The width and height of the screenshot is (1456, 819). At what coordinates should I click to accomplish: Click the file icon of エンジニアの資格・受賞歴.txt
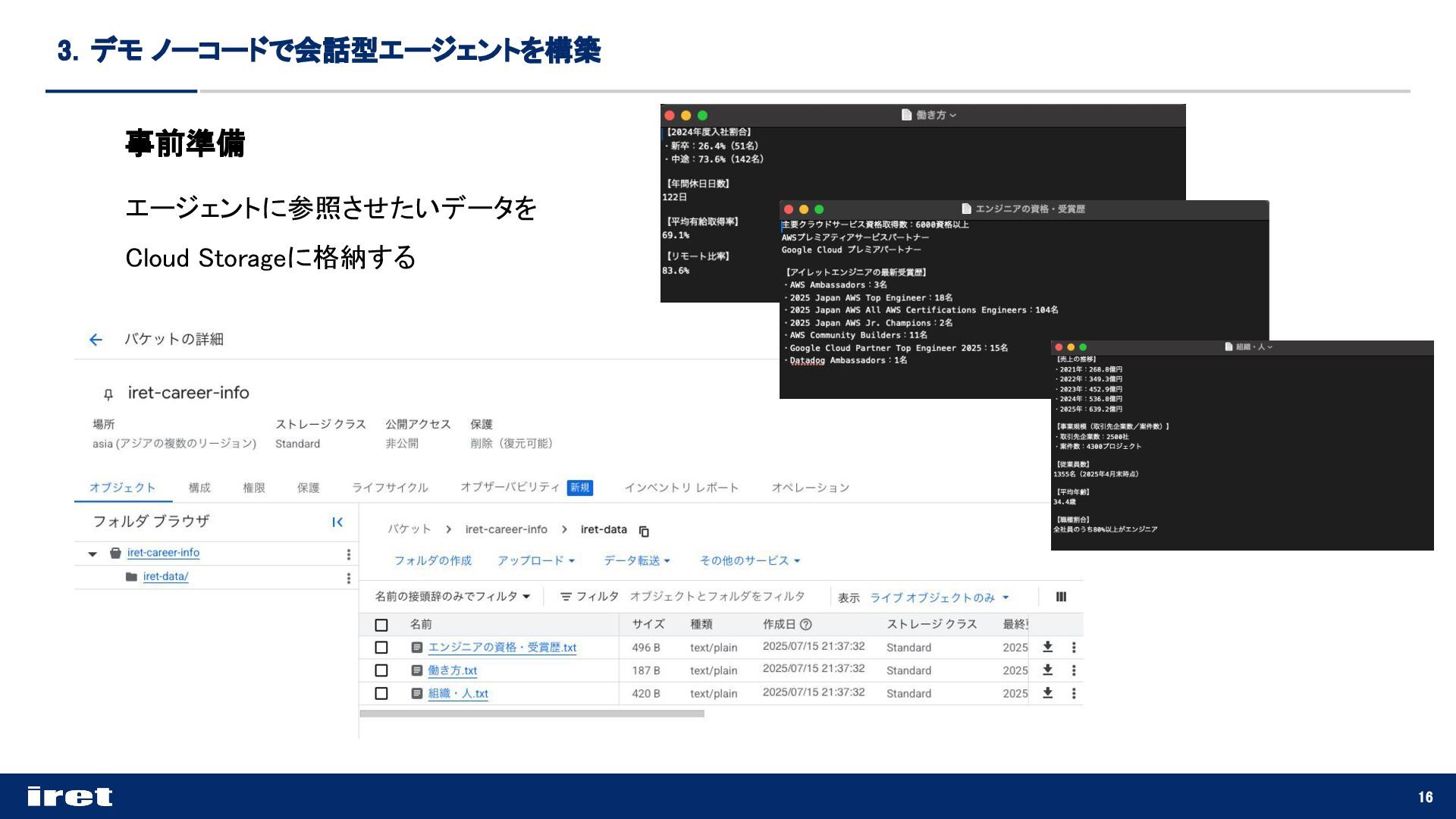416,647
